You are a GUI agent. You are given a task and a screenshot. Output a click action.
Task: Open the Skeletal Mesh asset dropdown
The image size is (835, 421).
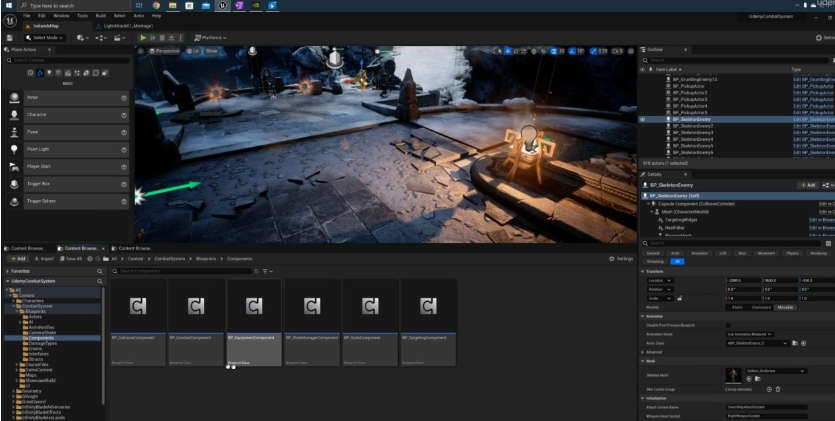pyautogui.click(x=776, y=371)
